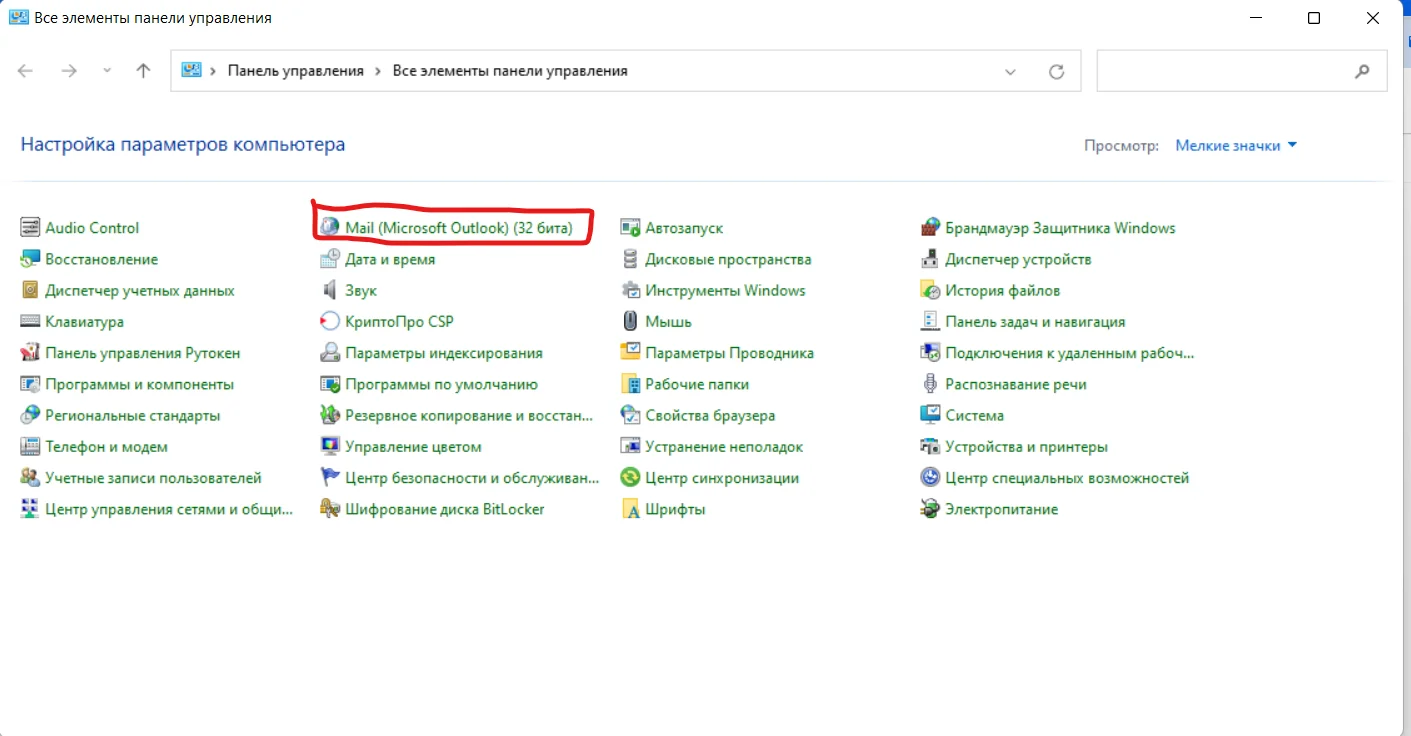Open Инструменты Windows link
The height and width of the screenshot is (736, 1411).
click(x=725, y=290)
